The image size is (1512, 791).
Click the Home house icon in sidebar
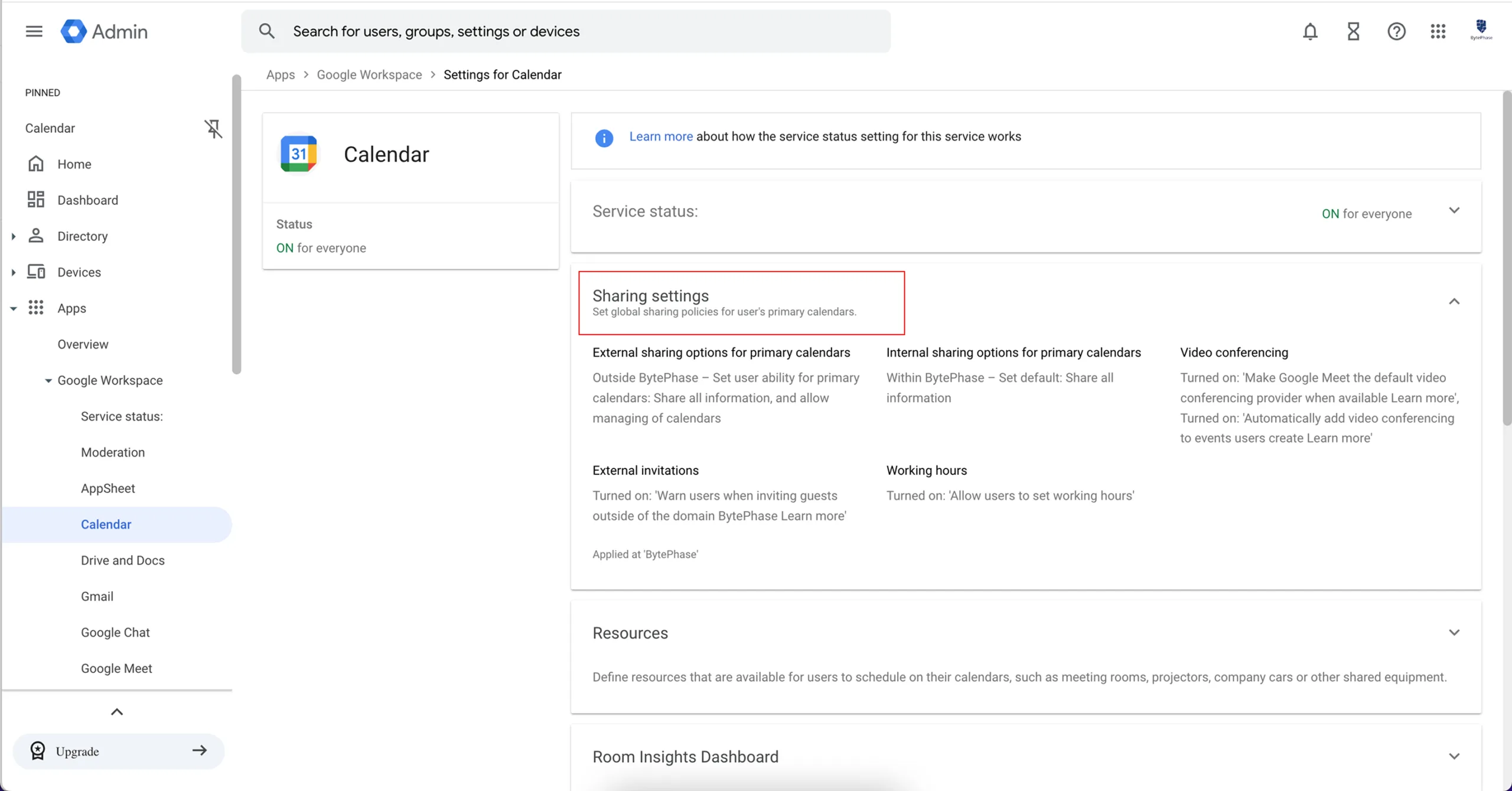(x=36, y=163)
